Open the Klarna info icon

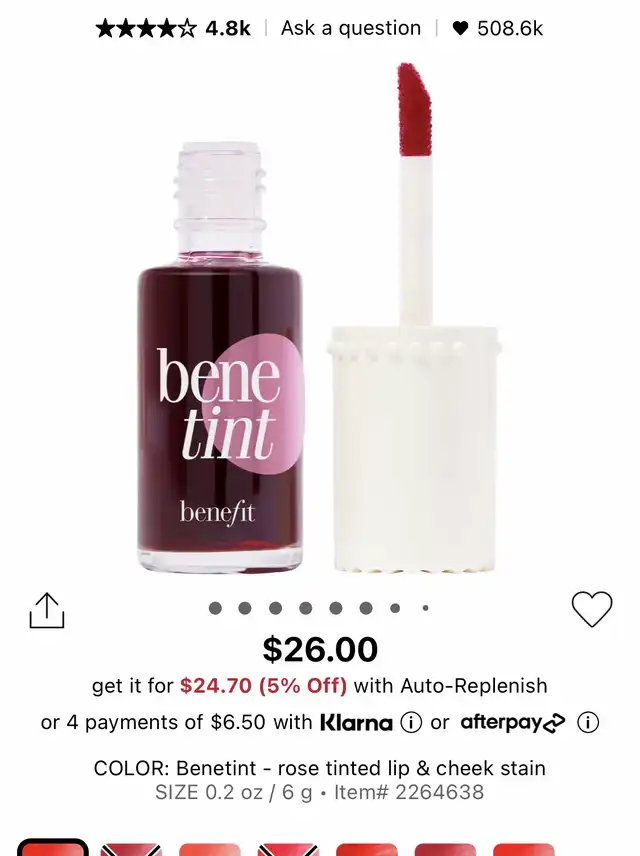(x=411, y=722)
